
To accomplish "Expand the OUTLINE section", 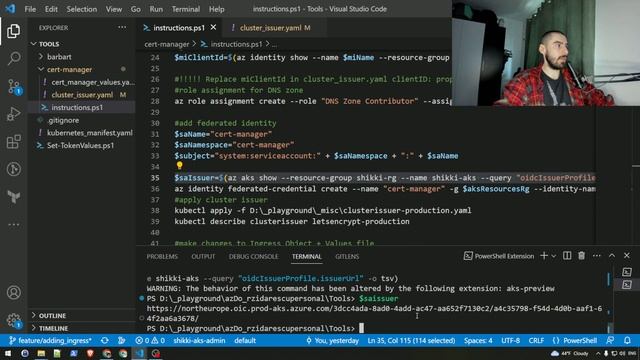I will 52,316.
